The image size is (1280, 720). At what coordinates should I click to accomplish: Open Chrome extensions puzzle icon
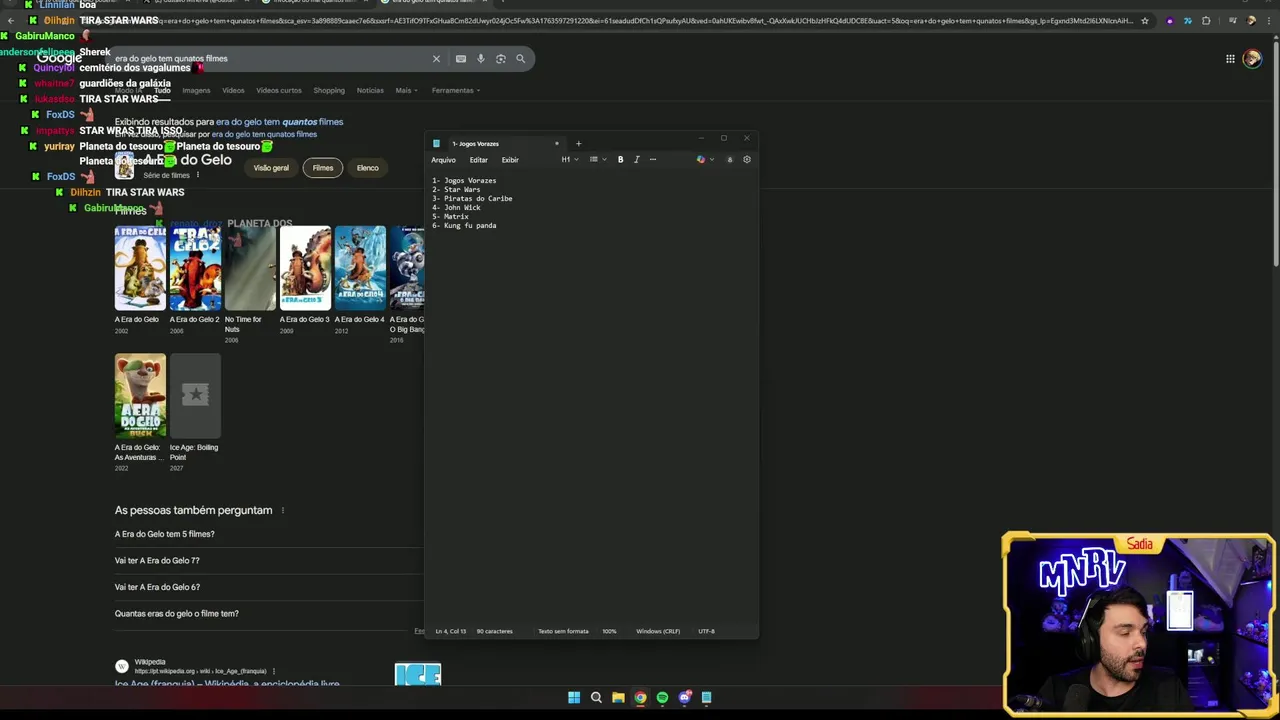tap(1206, 20)
